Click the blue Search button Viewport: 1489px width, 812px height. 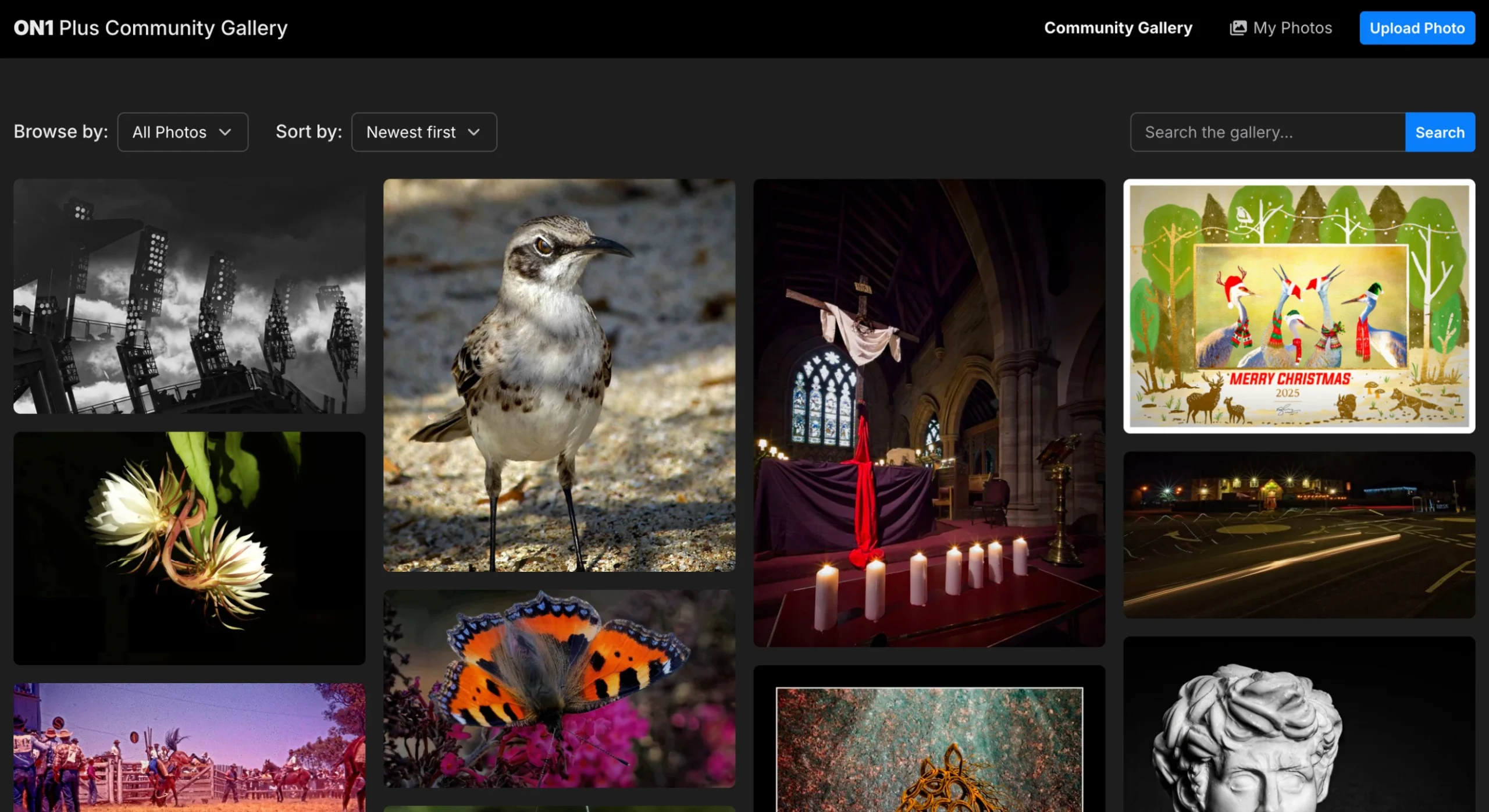1440,132
